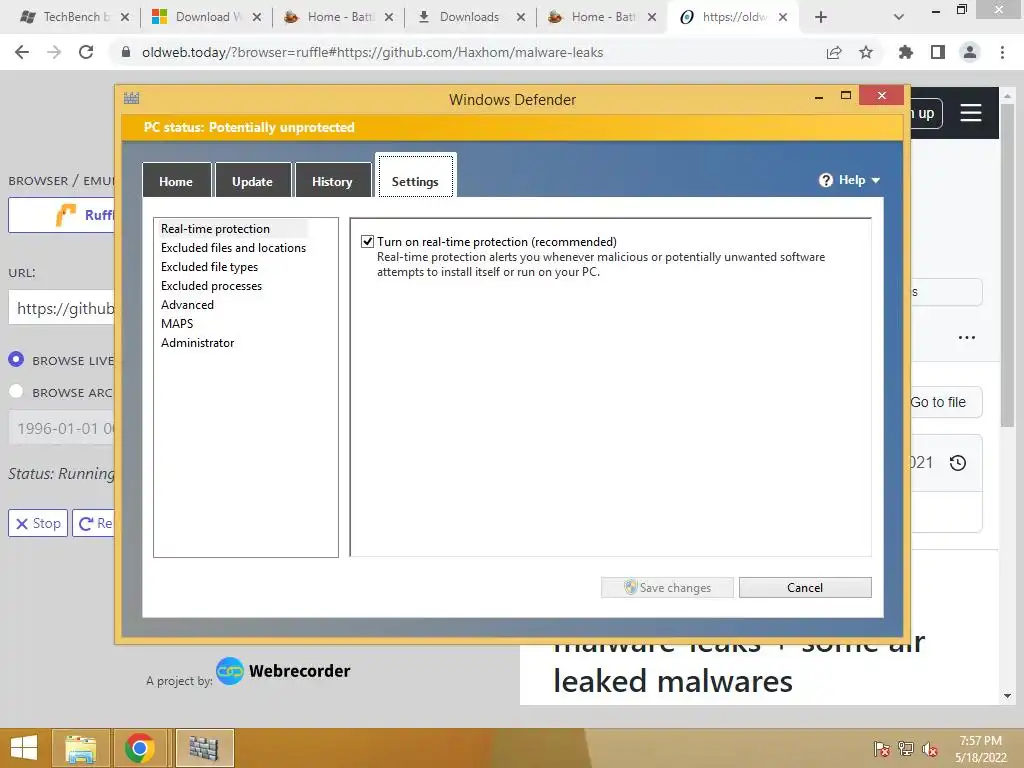Select Excluded file types

209,266
